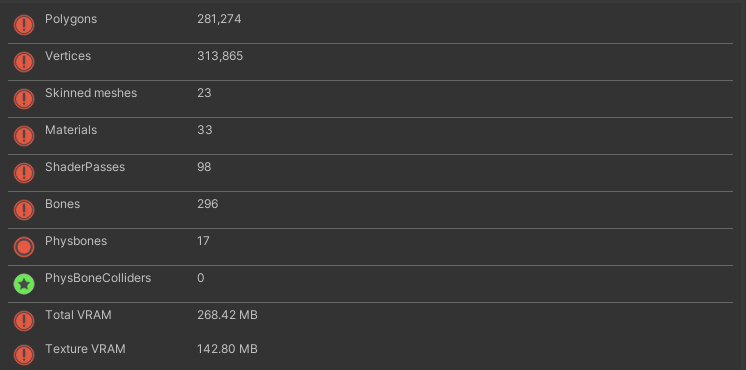Select the Polygons label
Screen dimensions: 746x370
(x=71, y=19)
